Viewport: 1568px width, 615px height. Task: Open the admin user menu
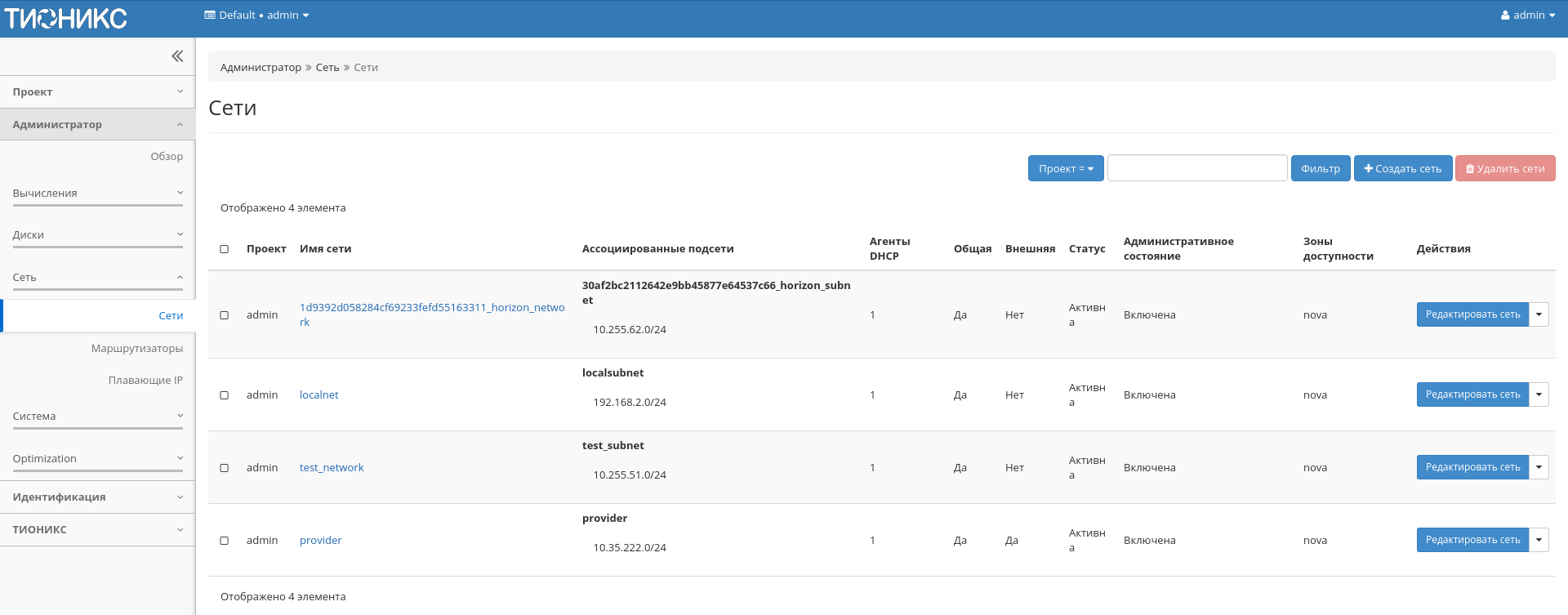(1527, 16)
